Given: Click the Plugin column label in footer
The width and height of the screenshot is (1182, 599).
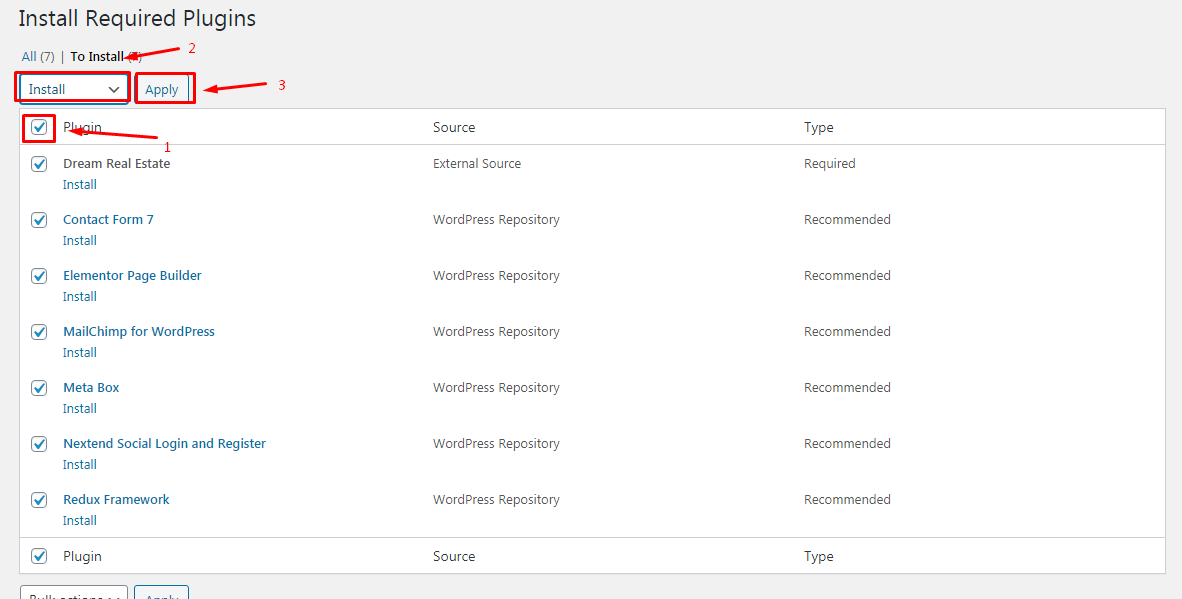Looking at the screenshot, I should [x=82, y=556].
